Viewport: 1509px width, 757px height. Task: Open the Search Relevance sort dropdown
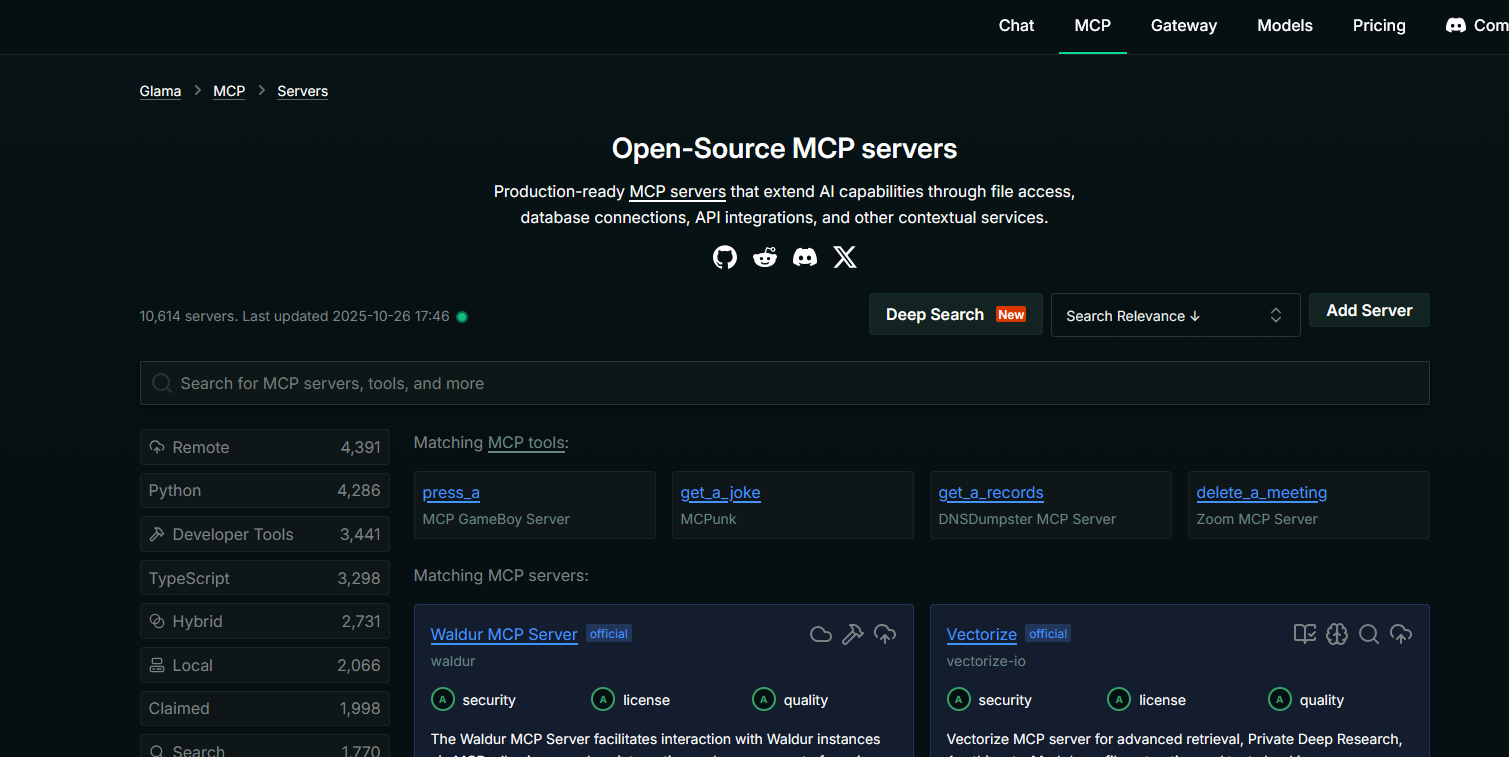(x=1175, y=315)
